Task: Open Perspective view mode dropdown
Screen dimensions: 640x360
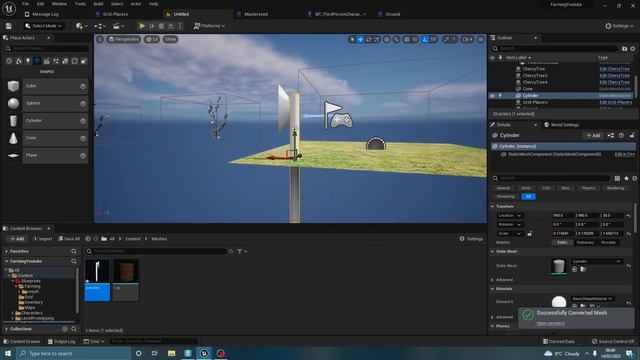Action: tap(124, 39)
